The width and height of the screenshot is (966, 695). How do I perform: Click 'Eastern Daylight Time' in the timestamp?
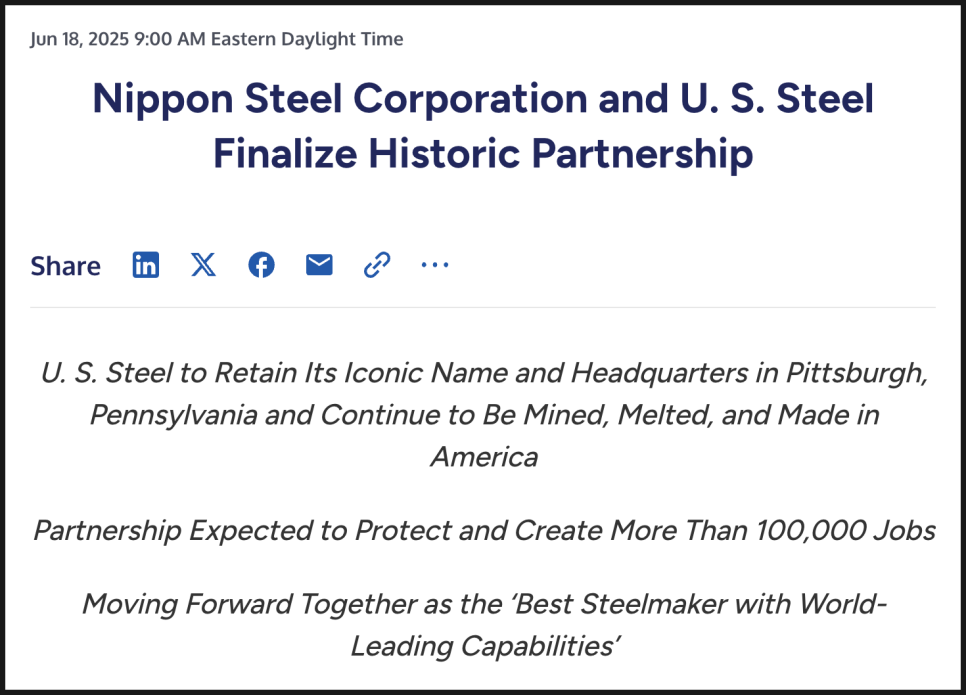pos(307,39)
